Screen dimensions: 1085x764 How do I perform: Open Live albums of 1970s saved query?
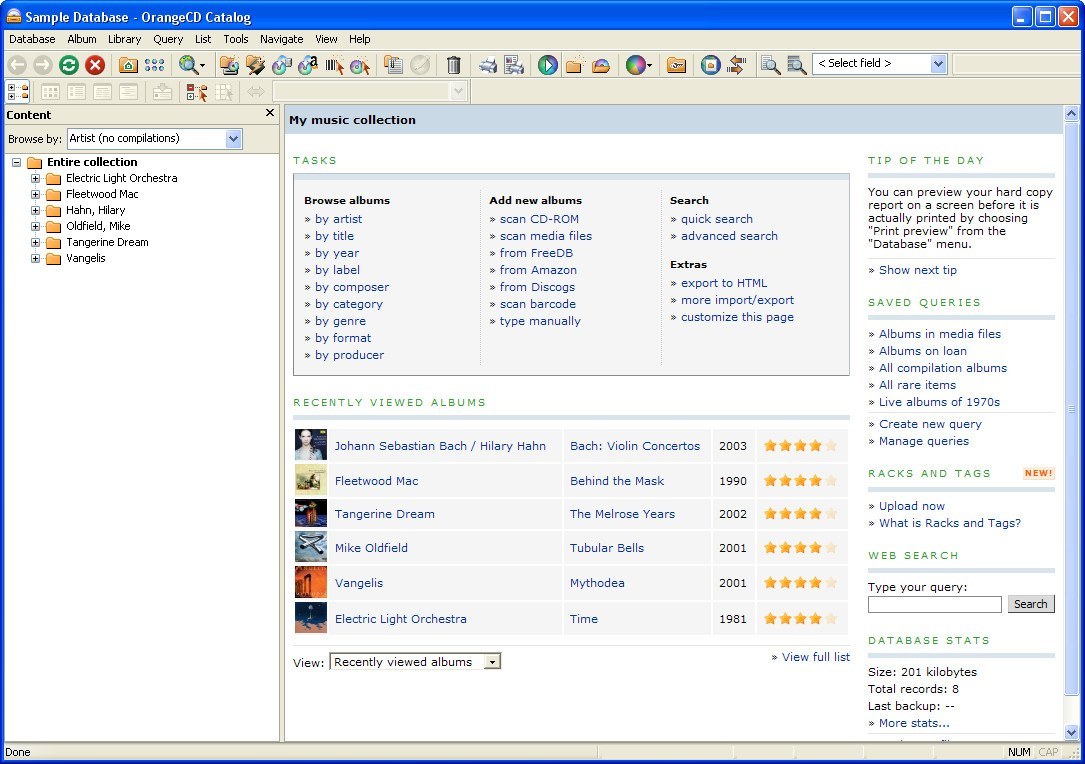939,402
